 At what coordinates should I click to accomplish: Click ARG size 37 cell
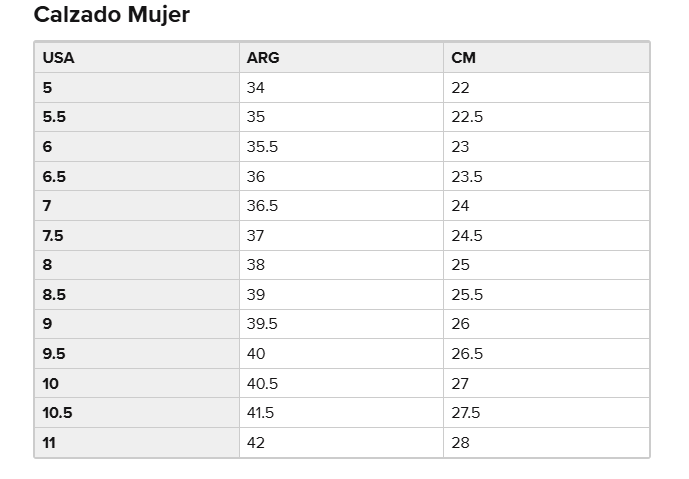(x=256, y=236)
